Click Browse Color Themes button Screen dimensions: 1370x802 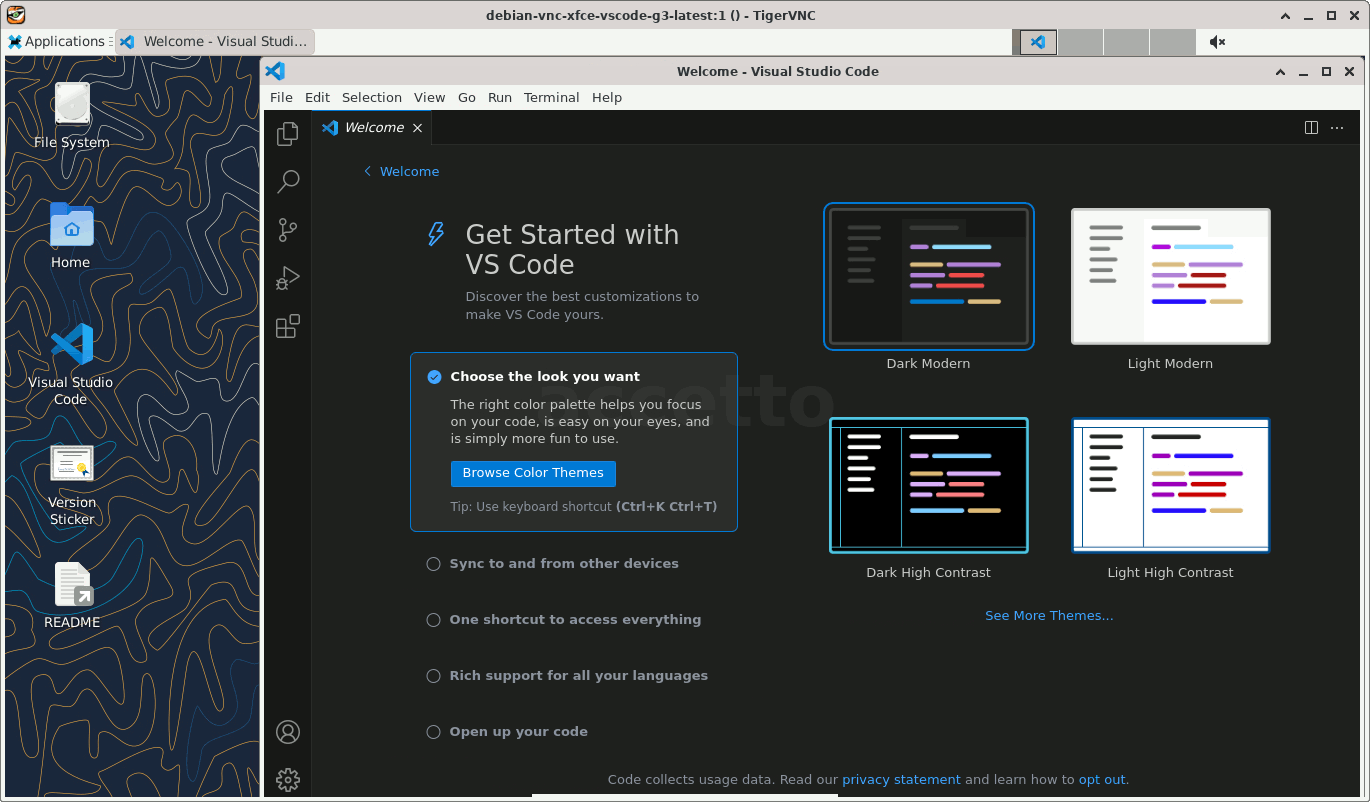[x=533, y=473]
